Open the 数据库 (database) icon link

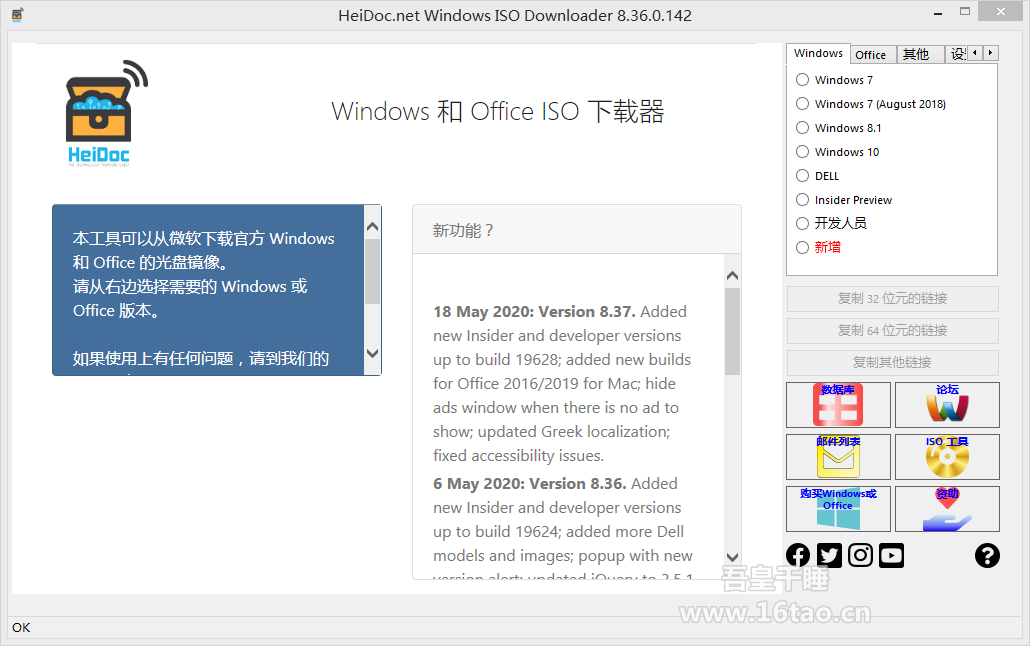tap(838, 405)
